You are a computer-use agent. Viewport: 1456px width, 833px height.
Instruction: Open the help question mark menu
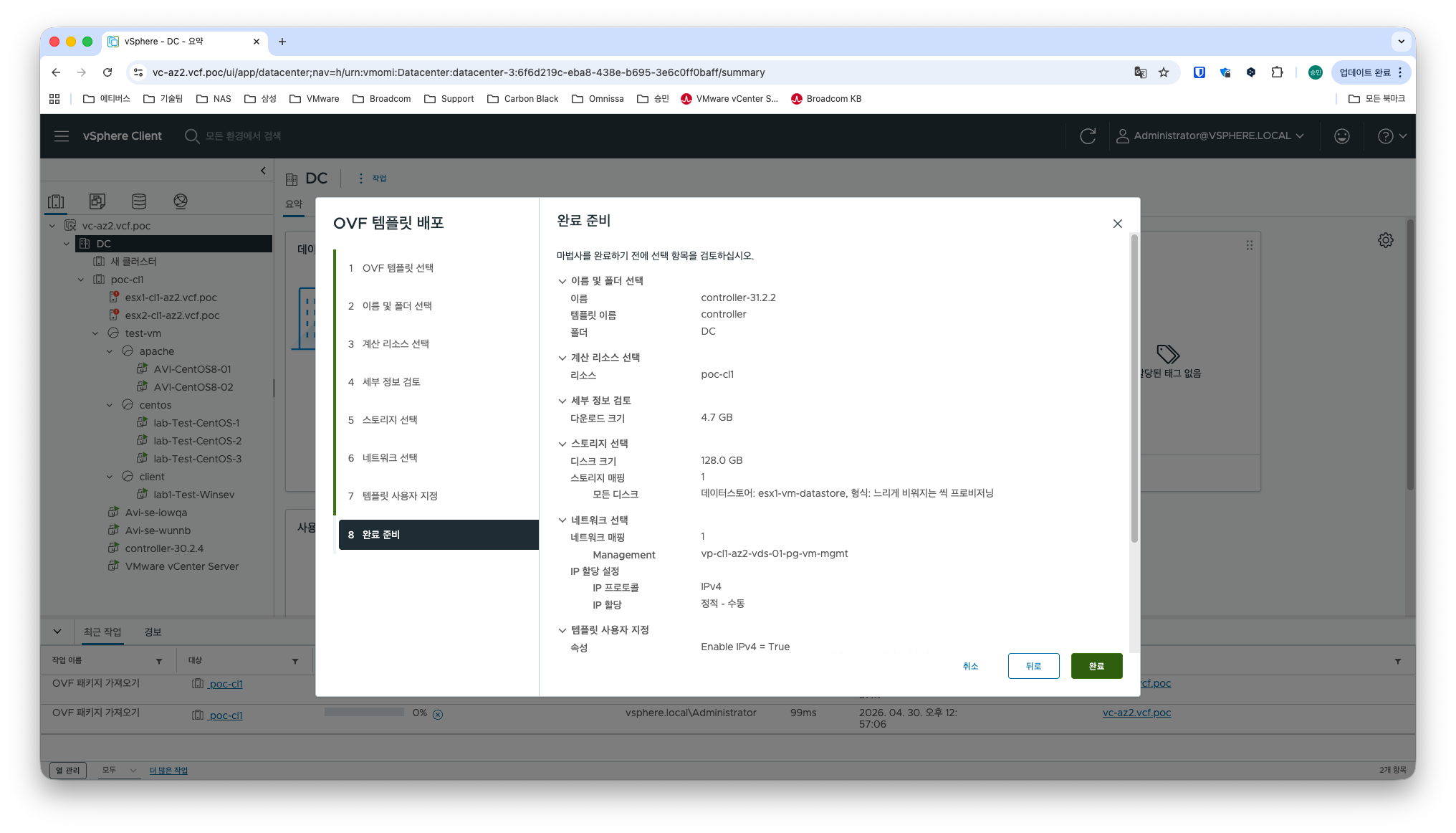(x=1392, y=136)
